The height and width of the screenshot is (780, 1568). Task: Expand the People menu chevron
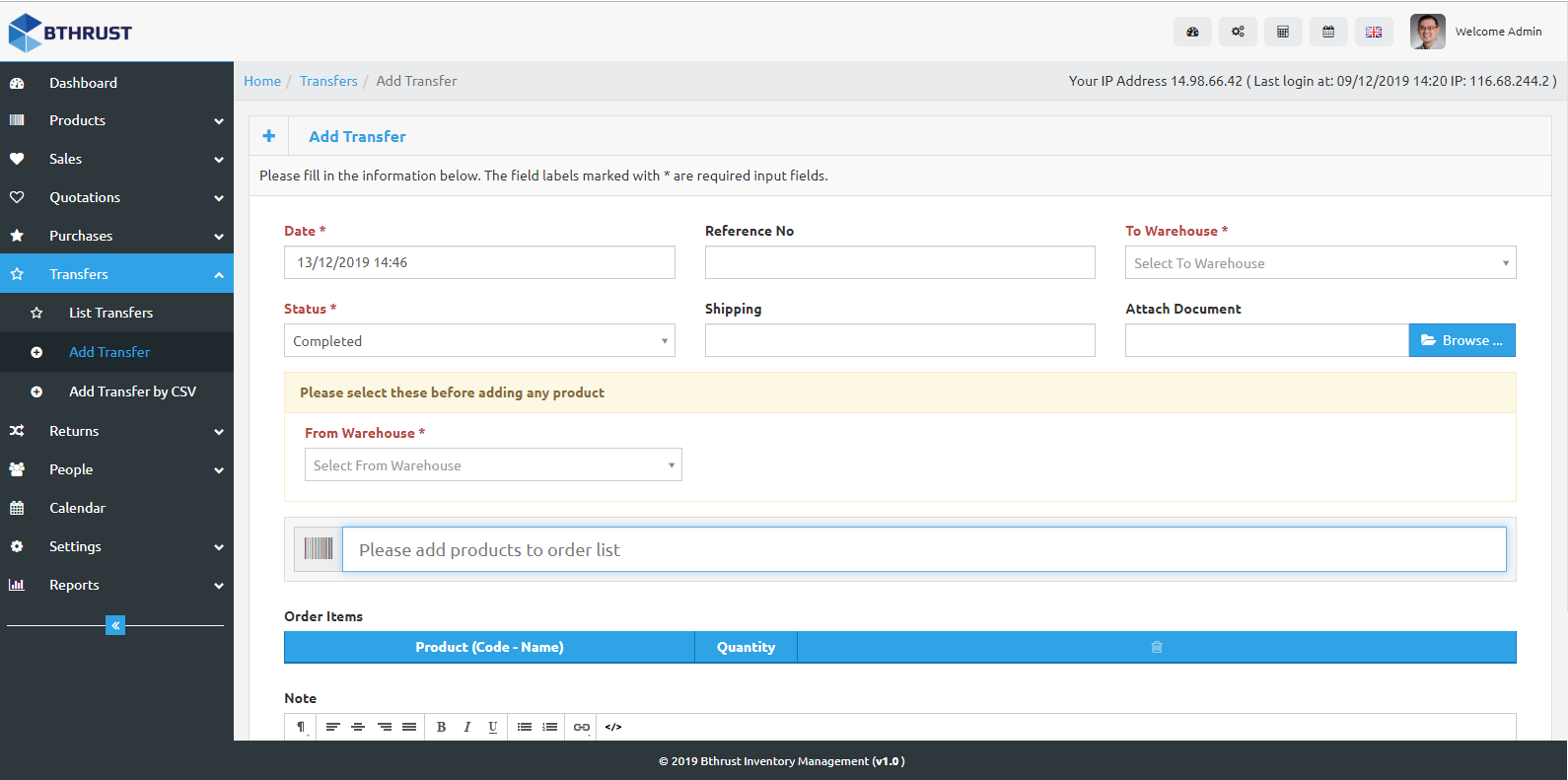coord(219,470)
